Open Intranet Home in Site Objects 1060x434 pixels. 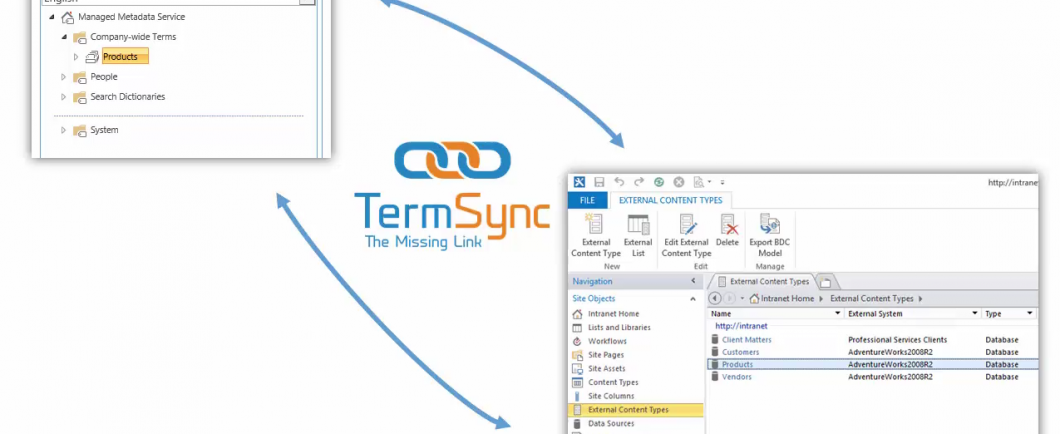click(x=613, y=314)
